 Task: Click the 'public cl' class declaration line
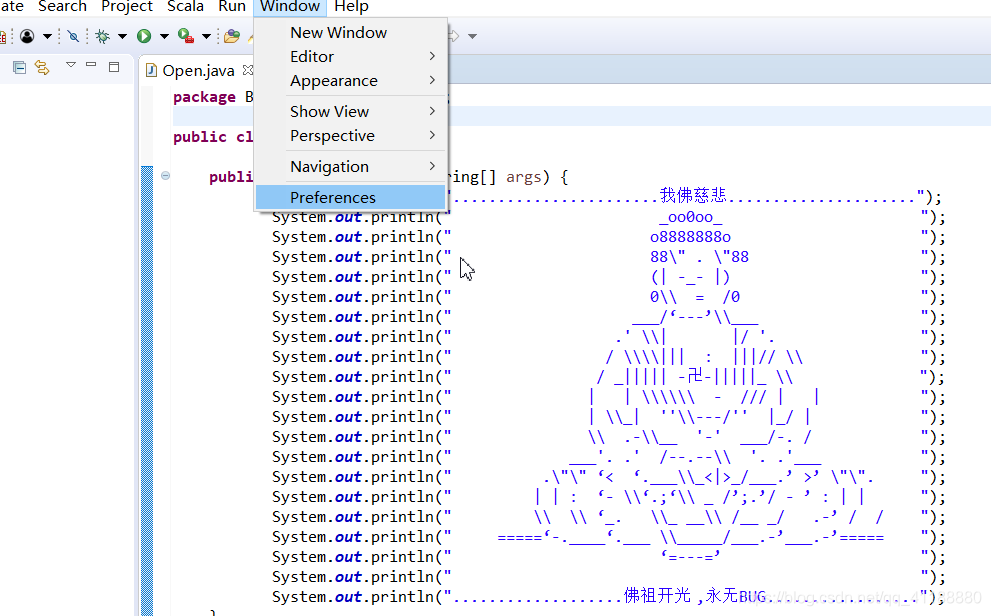point(213,137)
